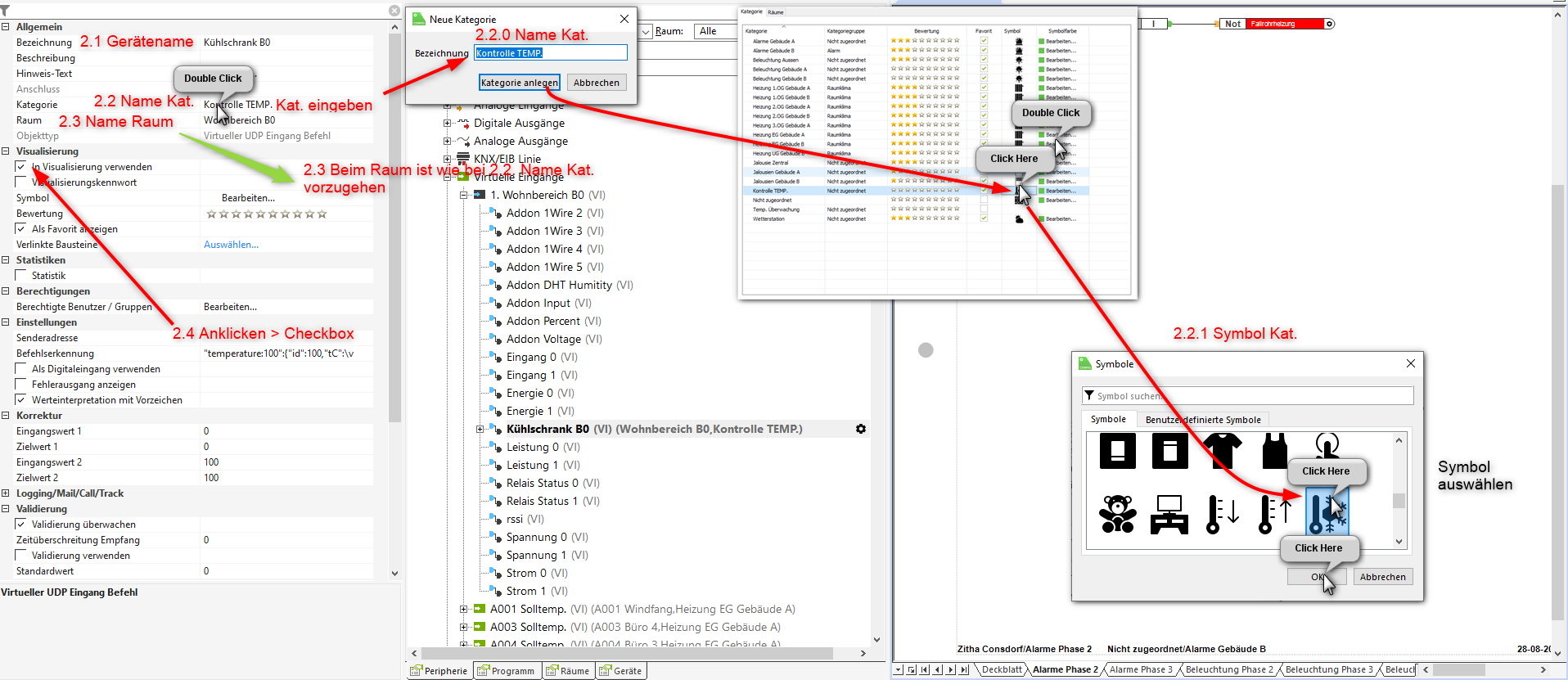Expand the Digitale Ausgänge tree node
This screenshot has height=680, width=1568.
coord(447,124)
